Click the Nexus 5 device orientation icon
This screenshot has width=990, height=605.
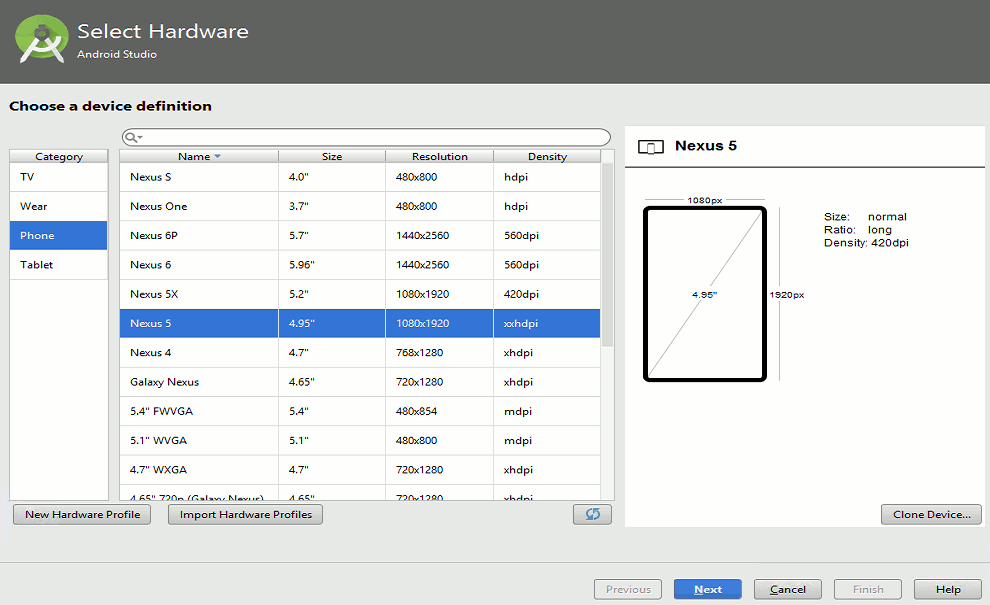(x=650, y=147)
